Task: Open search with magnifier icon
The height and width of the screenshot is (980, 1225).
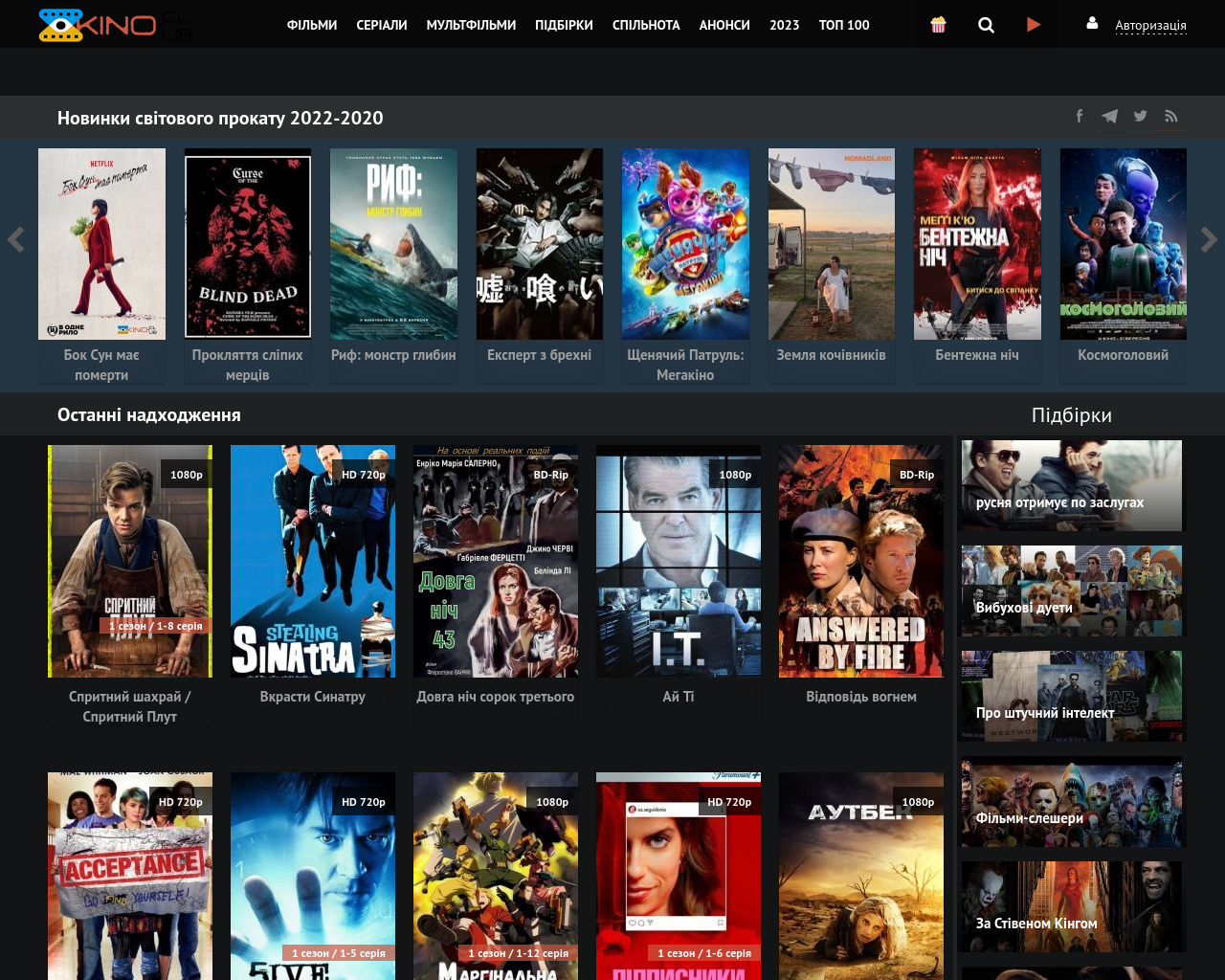Action: pyautogui.click(x=986, y=25)
